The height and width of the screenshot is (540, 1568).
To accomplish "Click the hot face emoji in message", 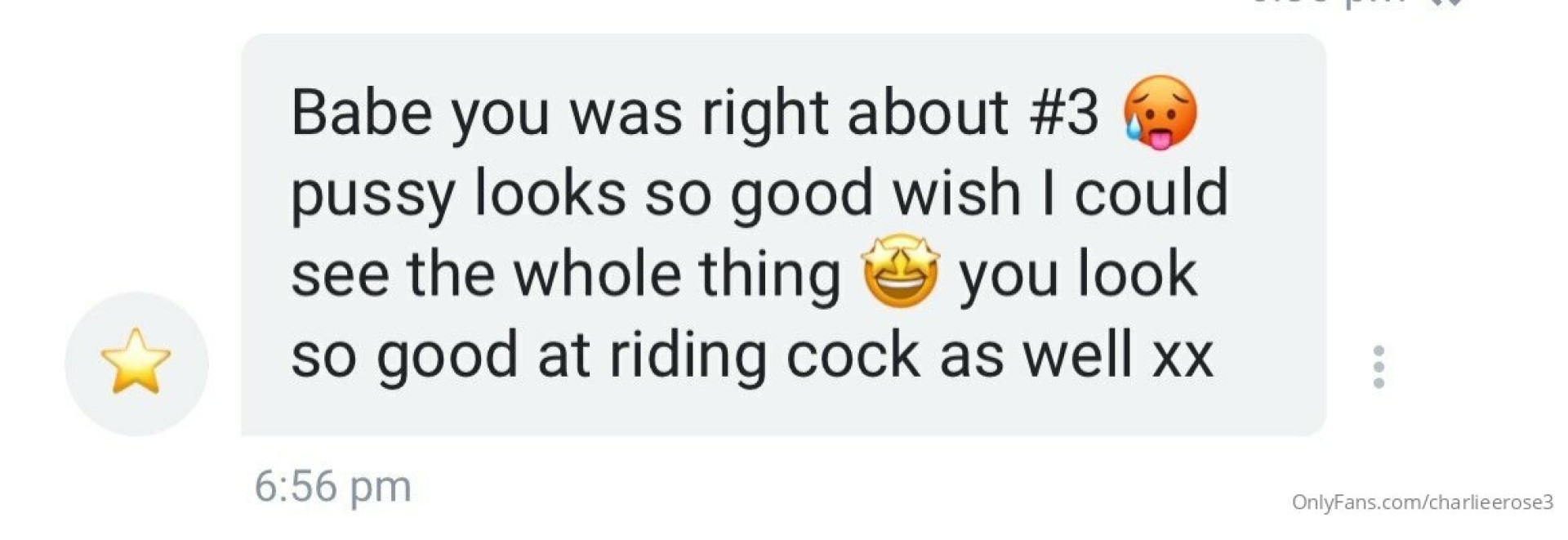I will point(1160,113).
